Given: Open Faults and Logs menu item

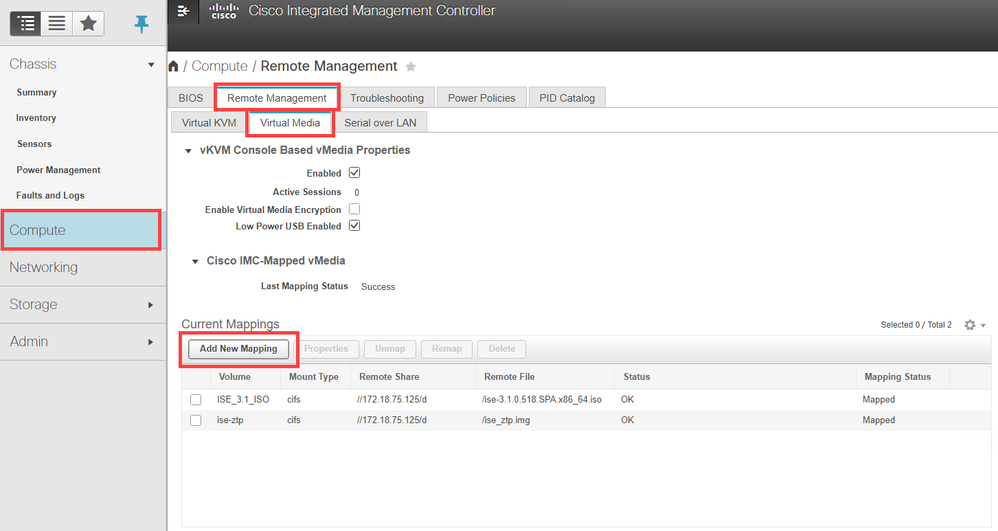Looking at the screenshot, I should [x=50, y=195].
